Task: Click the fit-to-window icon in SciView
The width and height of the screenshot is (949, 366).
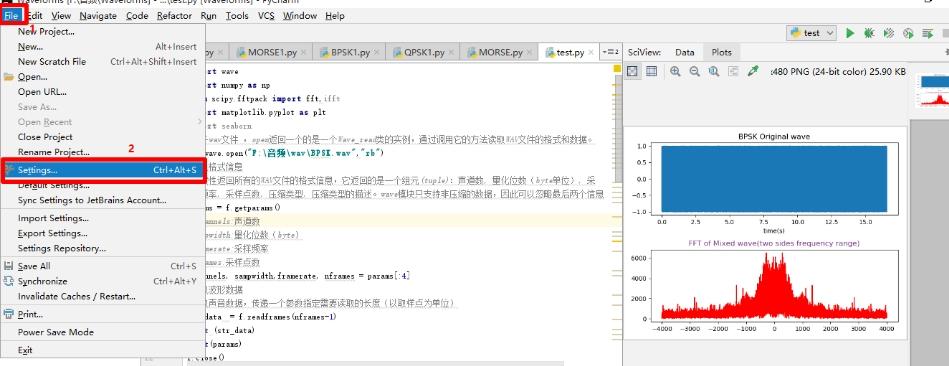Action: tap(734, 71)
